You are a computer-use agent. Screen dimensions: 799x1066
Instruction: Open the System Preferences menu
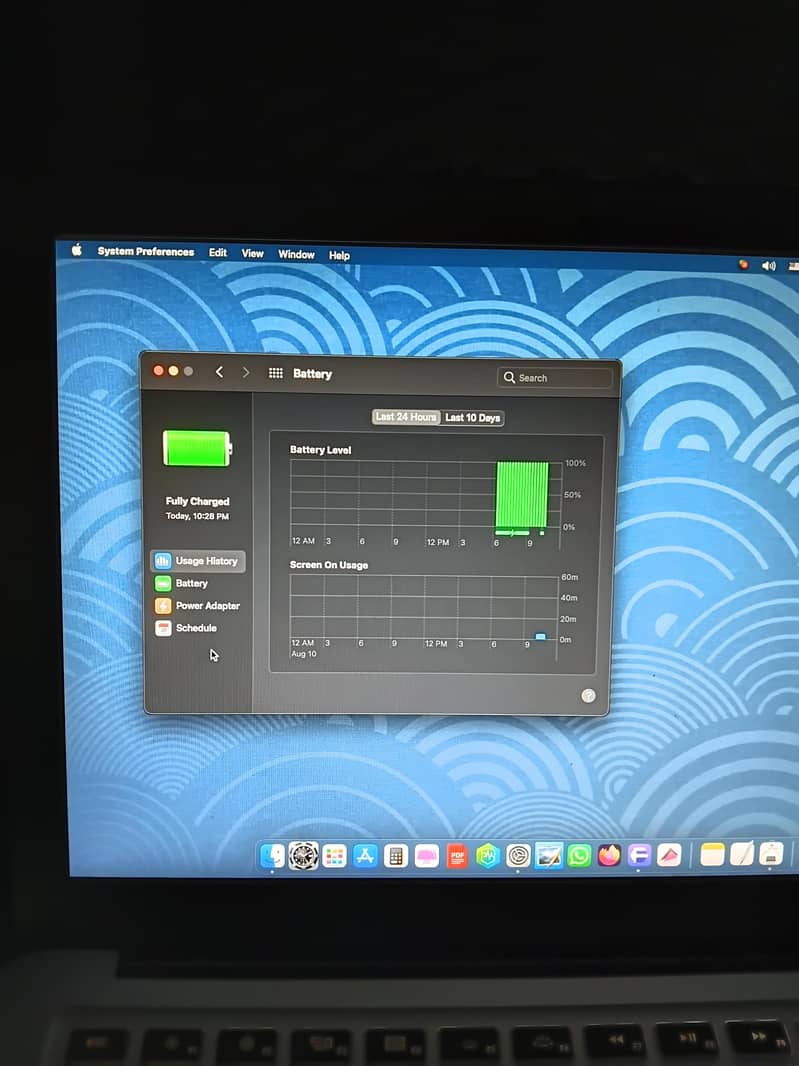(146, 252)
